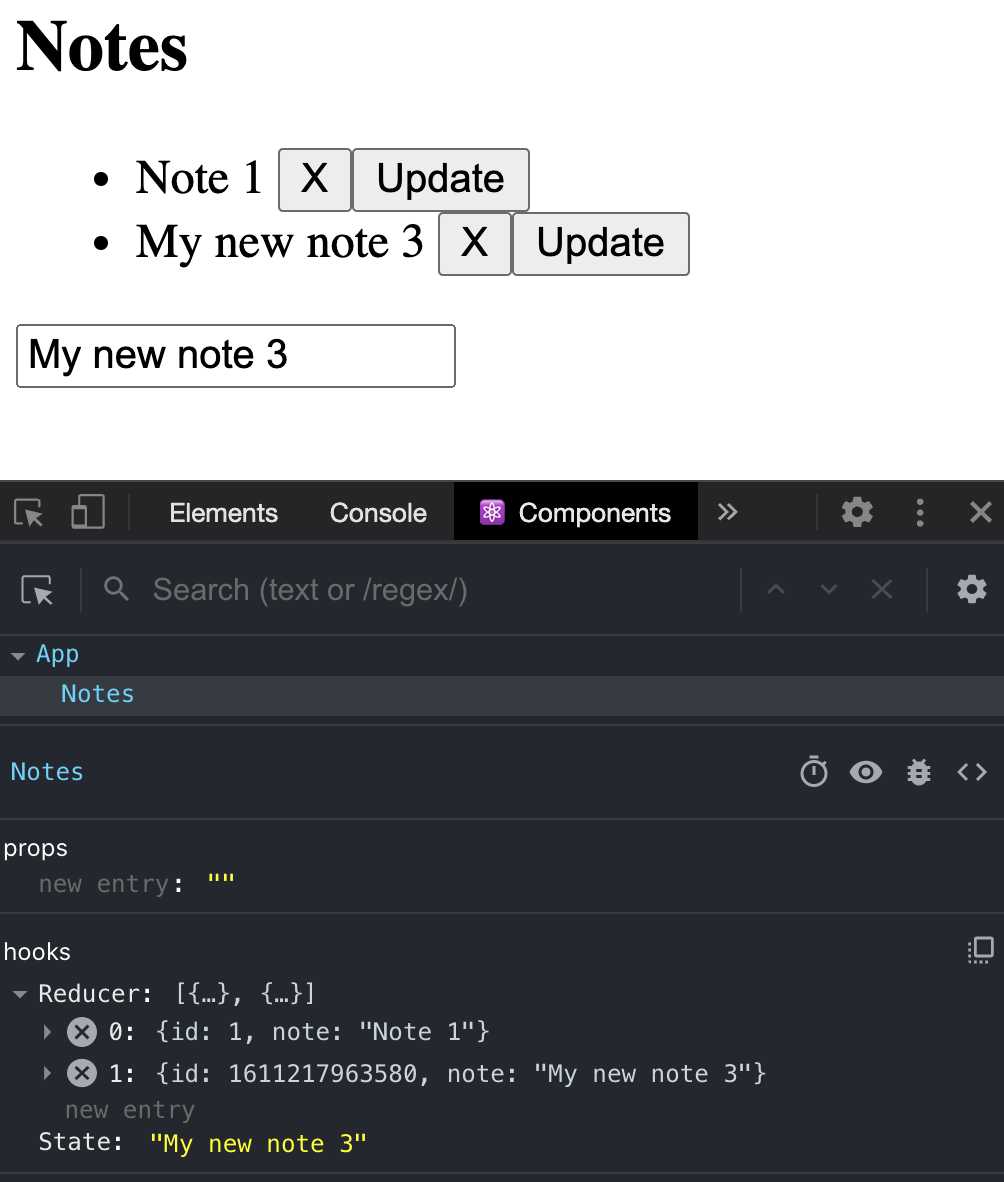The image size is (1004, 1182).
Task: Collapse the App component tree node
Action: [x=18, y=656]
